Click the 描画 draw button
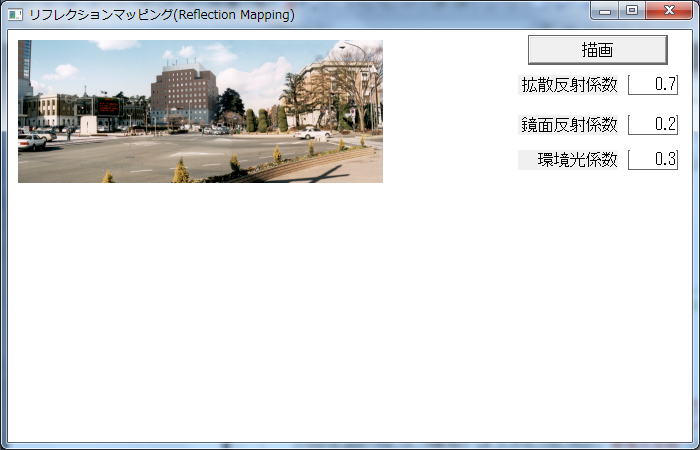 (597, 50)
